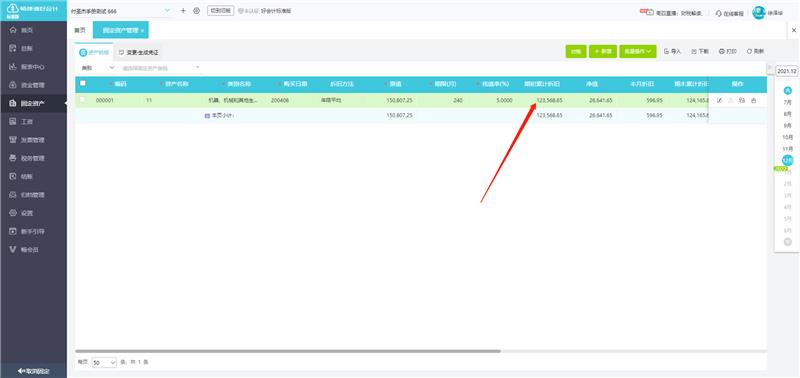
Task: Select 11月 on the month timeline
Action: 788,148
